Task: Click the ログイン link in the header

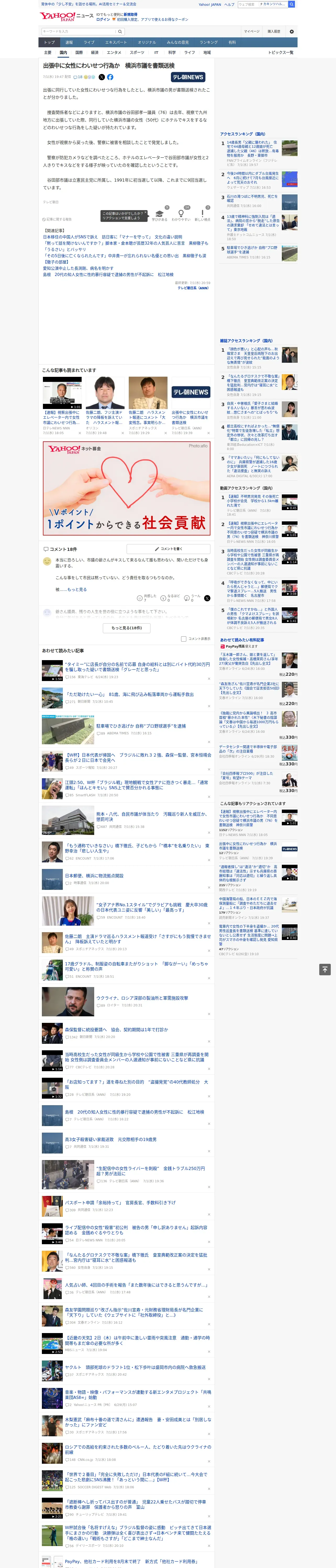Action: (103, 20)
